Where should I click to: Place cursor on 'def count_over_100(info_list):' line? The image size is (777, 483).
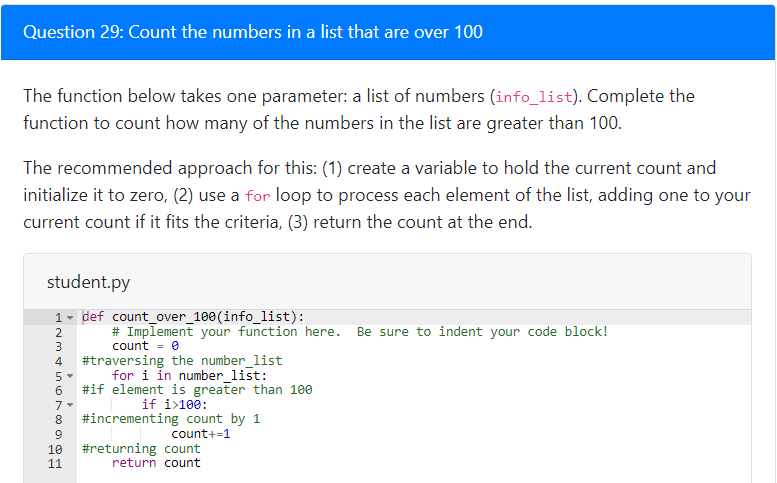(193, 317)
